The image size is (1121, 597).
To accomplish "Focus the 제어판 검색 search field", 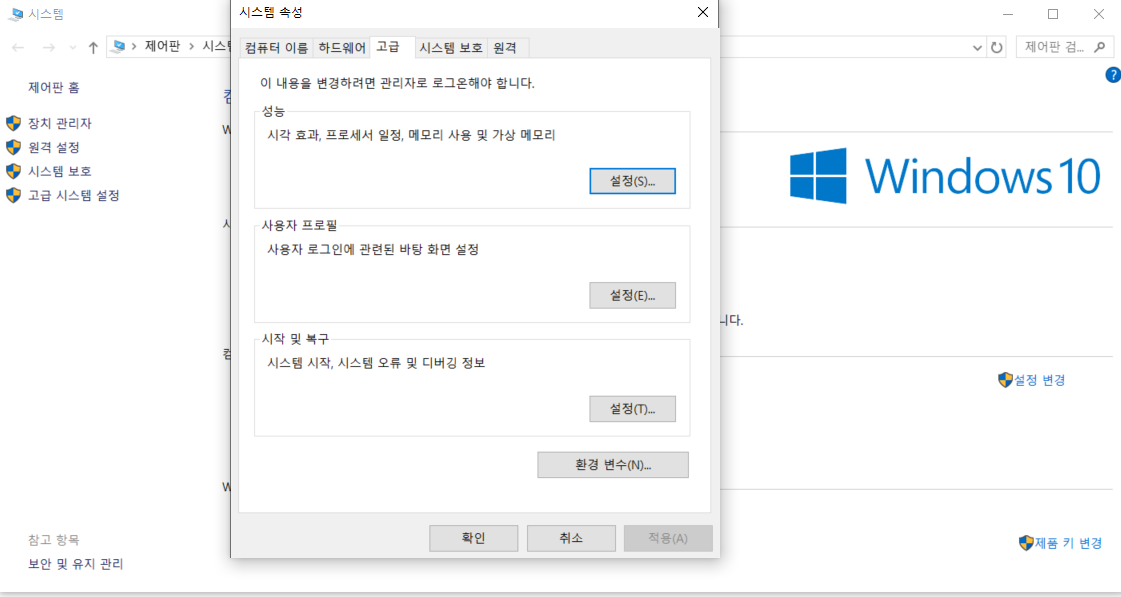I will 1065,47.
